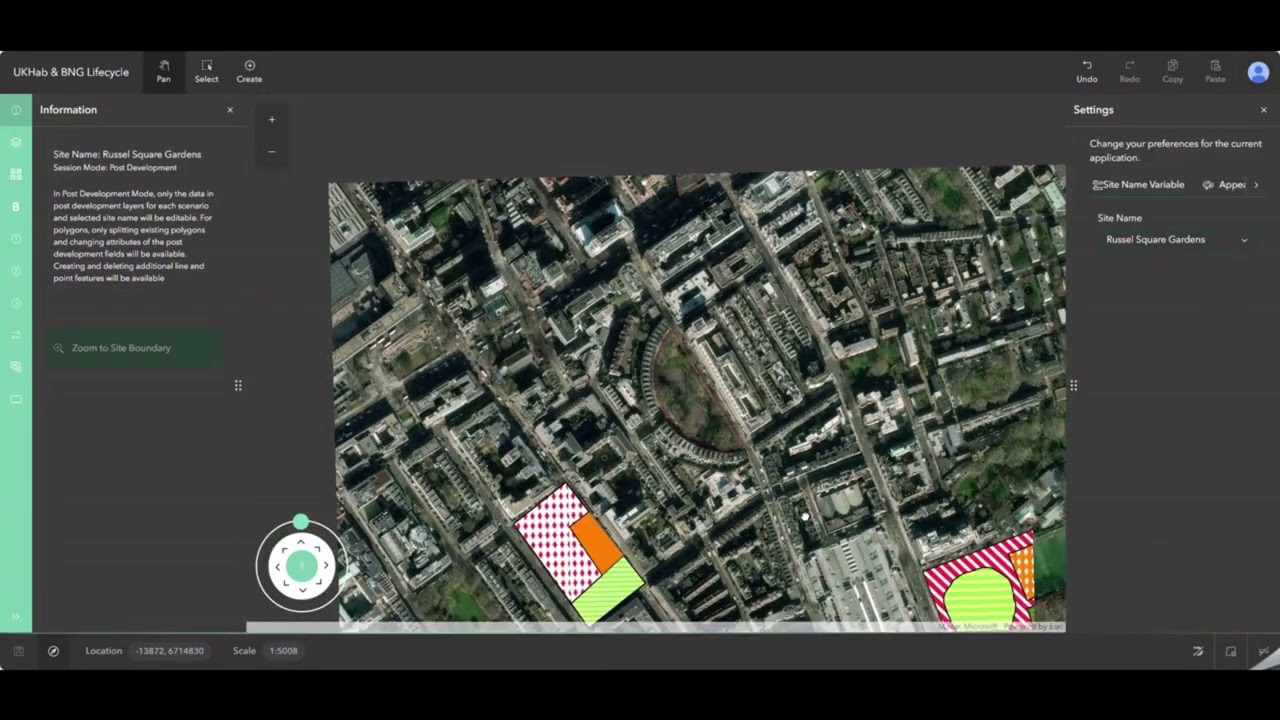Pan map right with navigation arrow

(x=325, y=566)
